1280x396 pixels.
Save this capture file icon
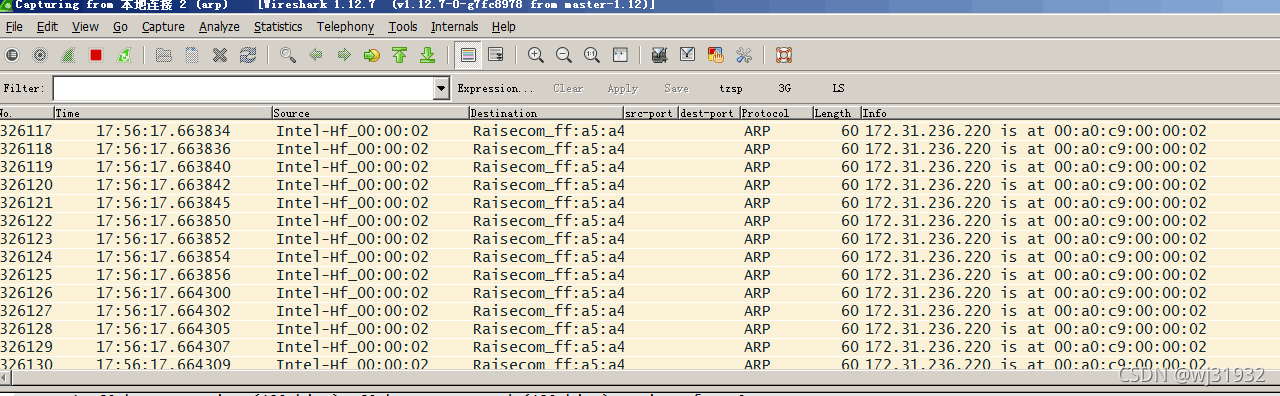click(x=191, y=55)
